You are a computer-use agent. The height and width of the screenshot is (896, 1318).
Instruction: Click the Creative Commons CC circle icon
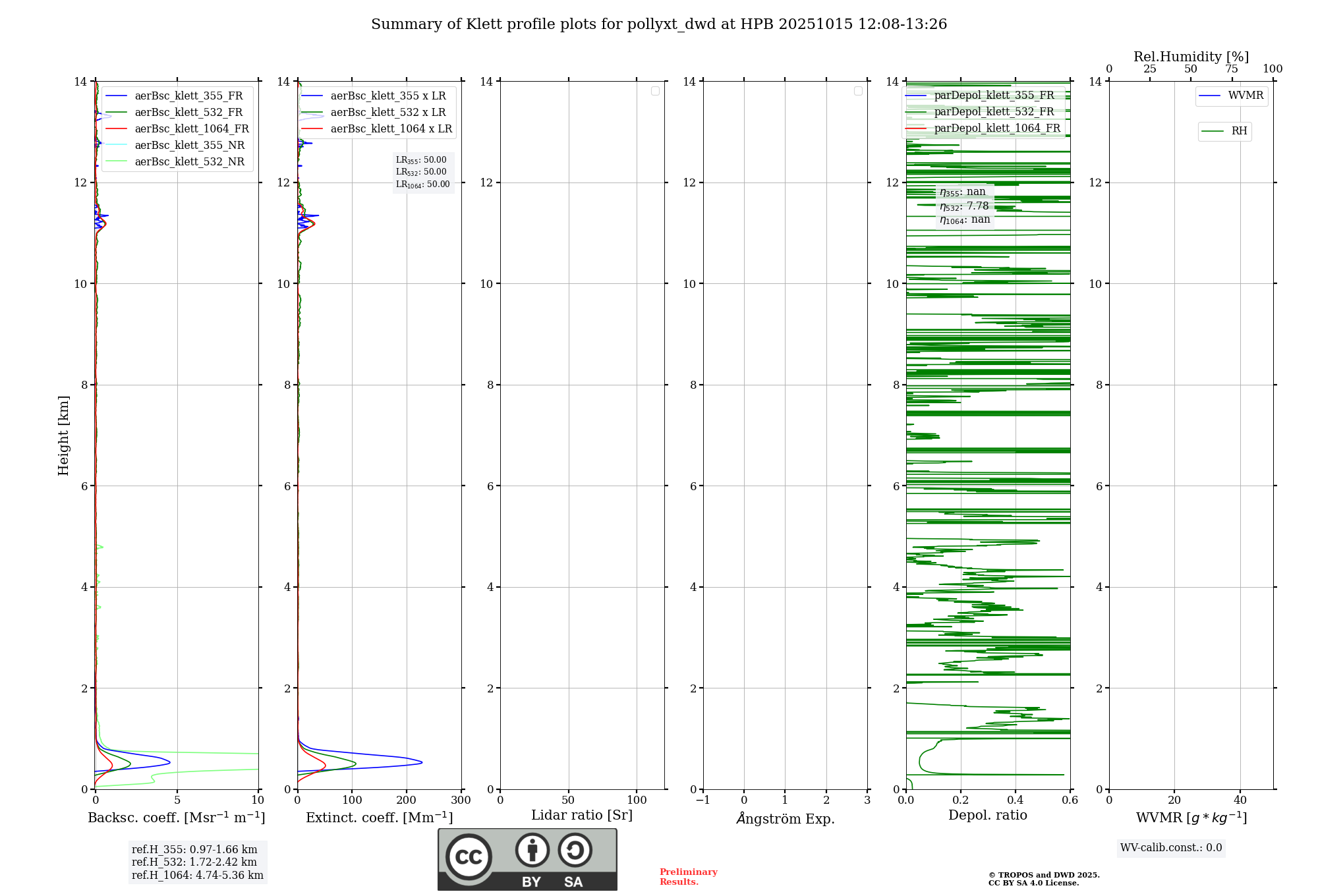[469, 856]
